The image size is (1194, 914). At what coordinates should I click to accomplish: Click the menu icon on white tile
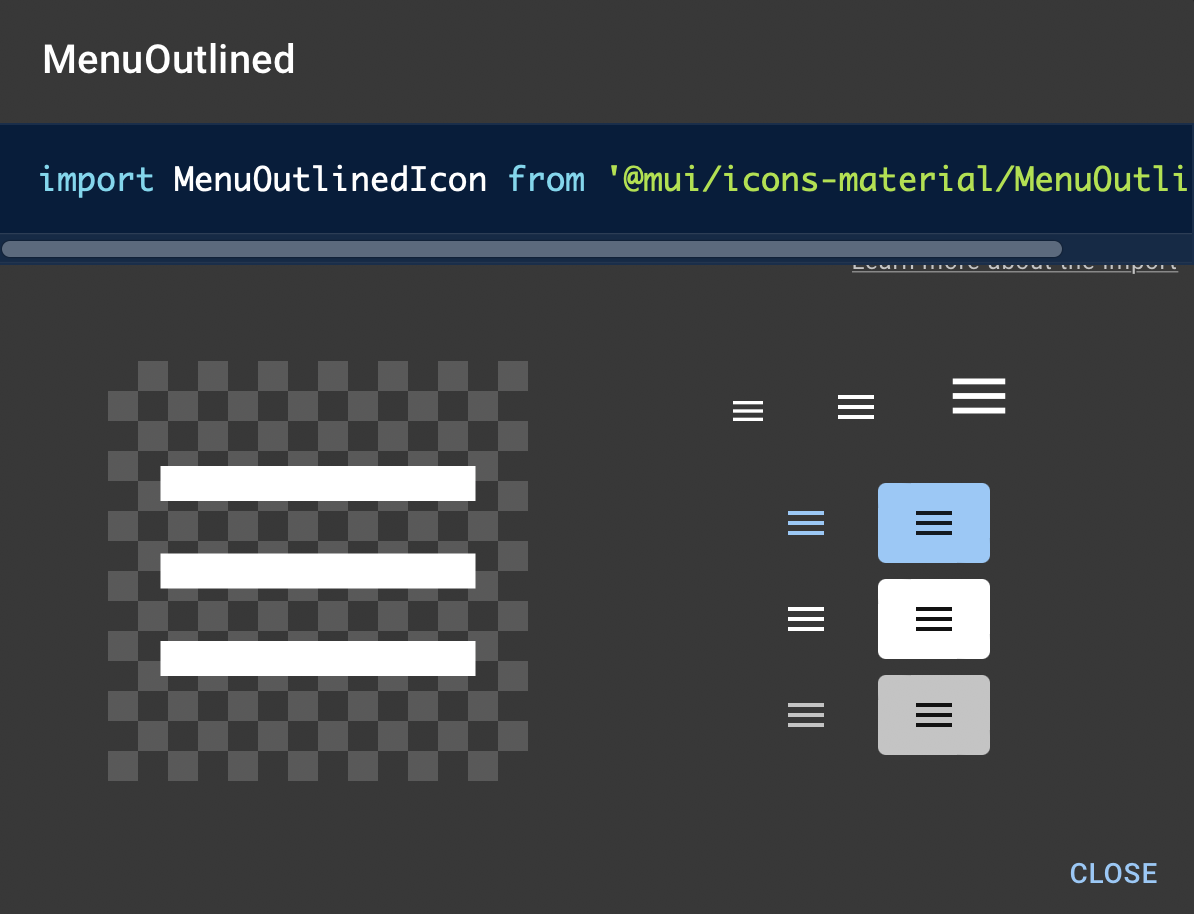[x=934, y=619]
